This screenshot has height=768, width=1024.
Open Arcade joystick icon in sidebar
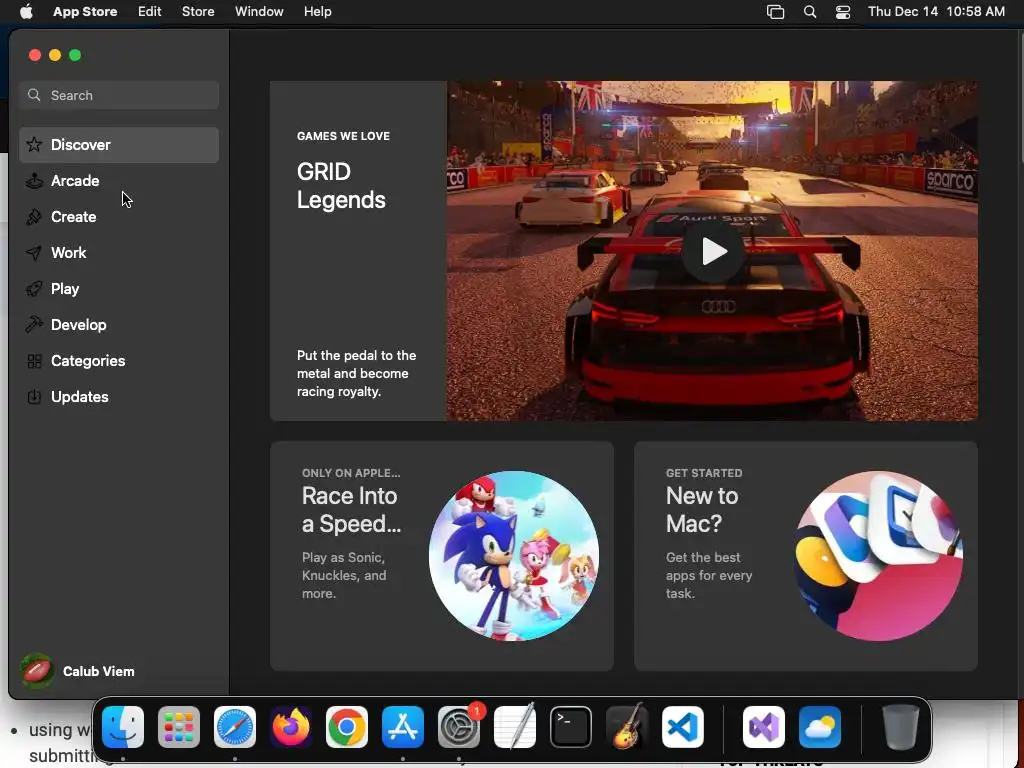(34, 181)
